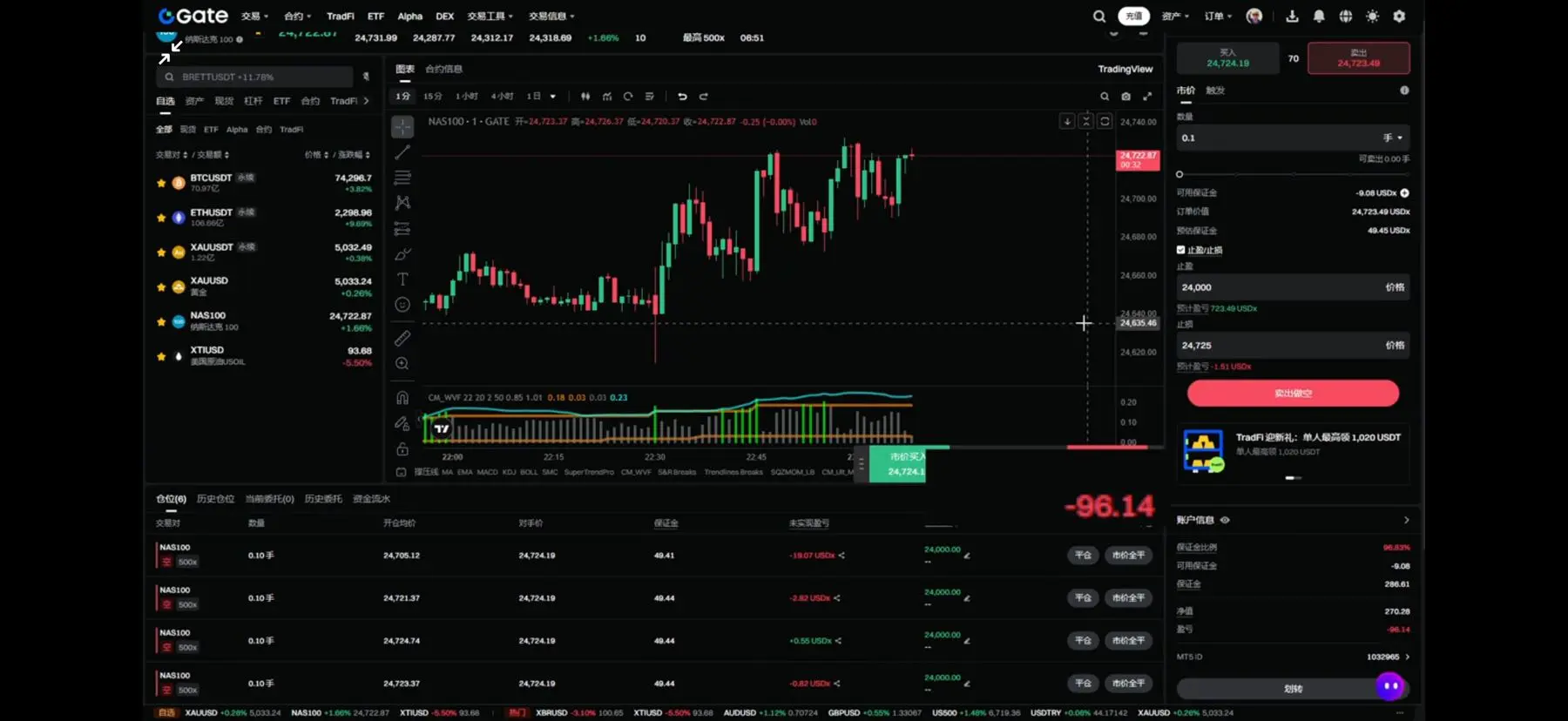This screenshot has width=1568, height=721.
Task: Take a chart snapshot with camera icon
Action: [1125, 97]
